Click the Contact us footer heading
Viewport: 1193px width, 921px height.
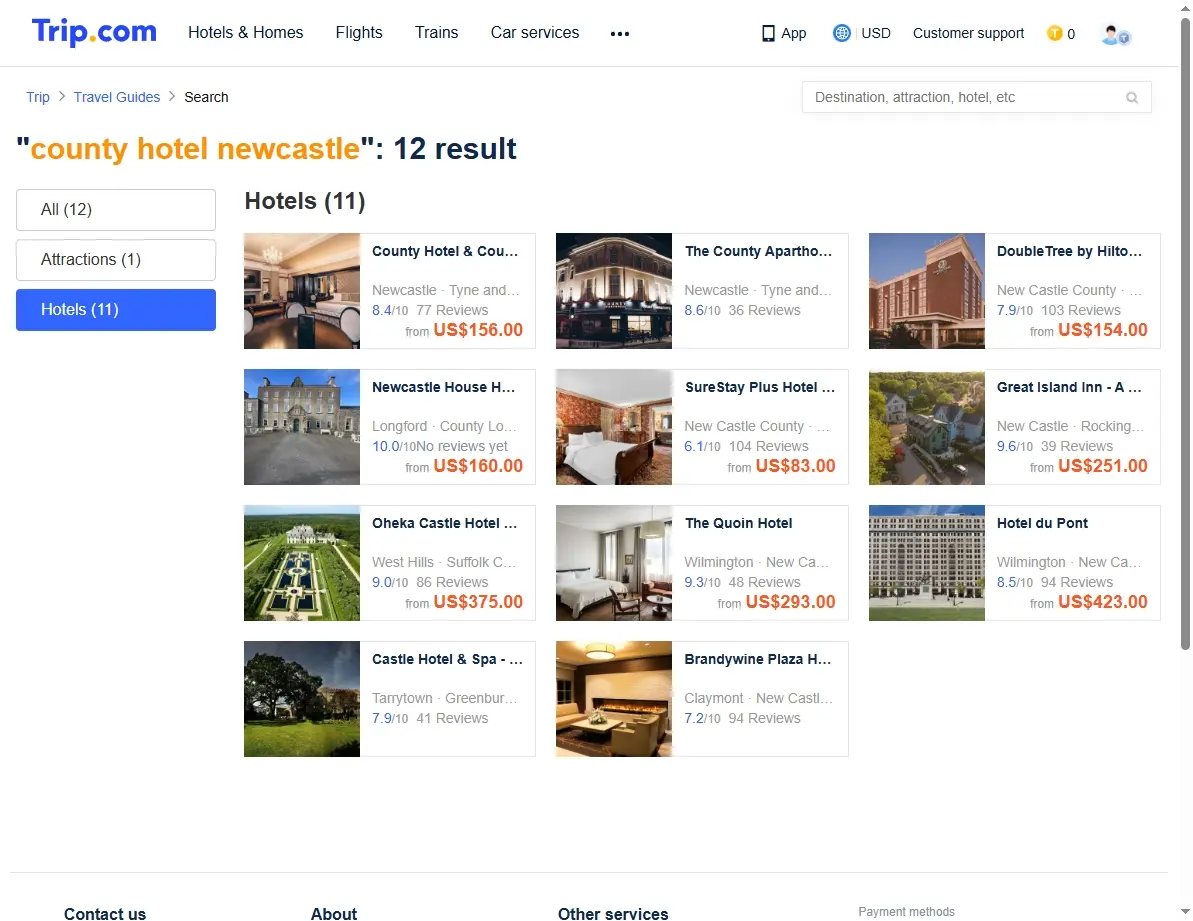point(105,913)
